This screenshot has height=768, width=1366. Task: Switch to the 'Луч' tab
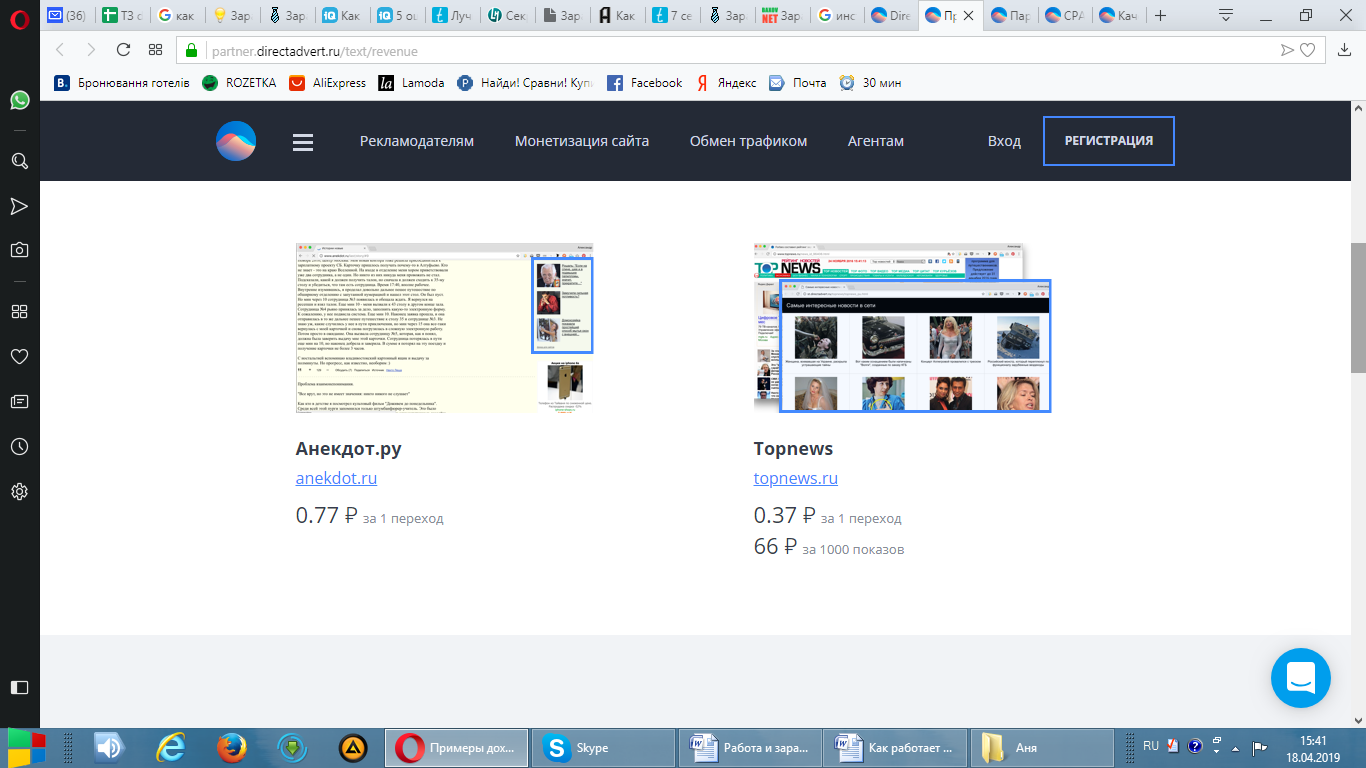point(453,16)
